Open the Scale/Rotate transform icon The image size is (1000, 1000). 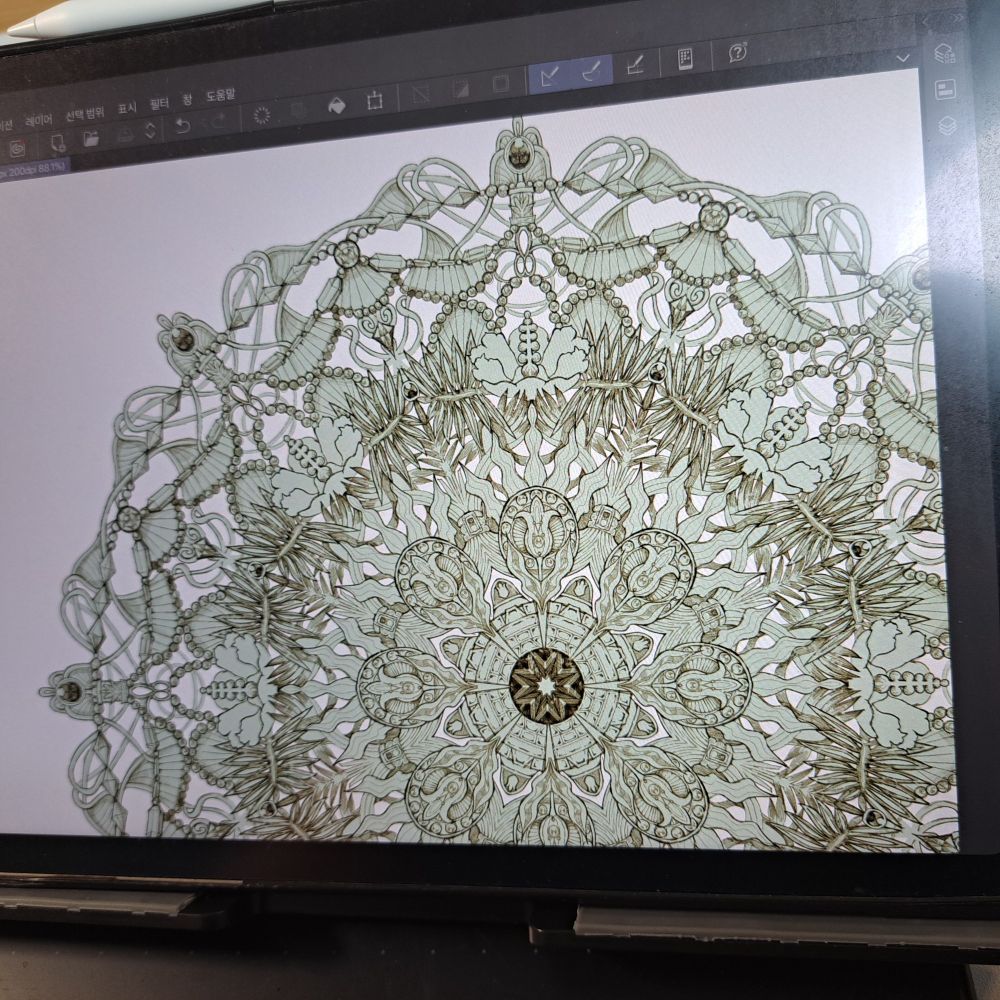pos(374,101)
